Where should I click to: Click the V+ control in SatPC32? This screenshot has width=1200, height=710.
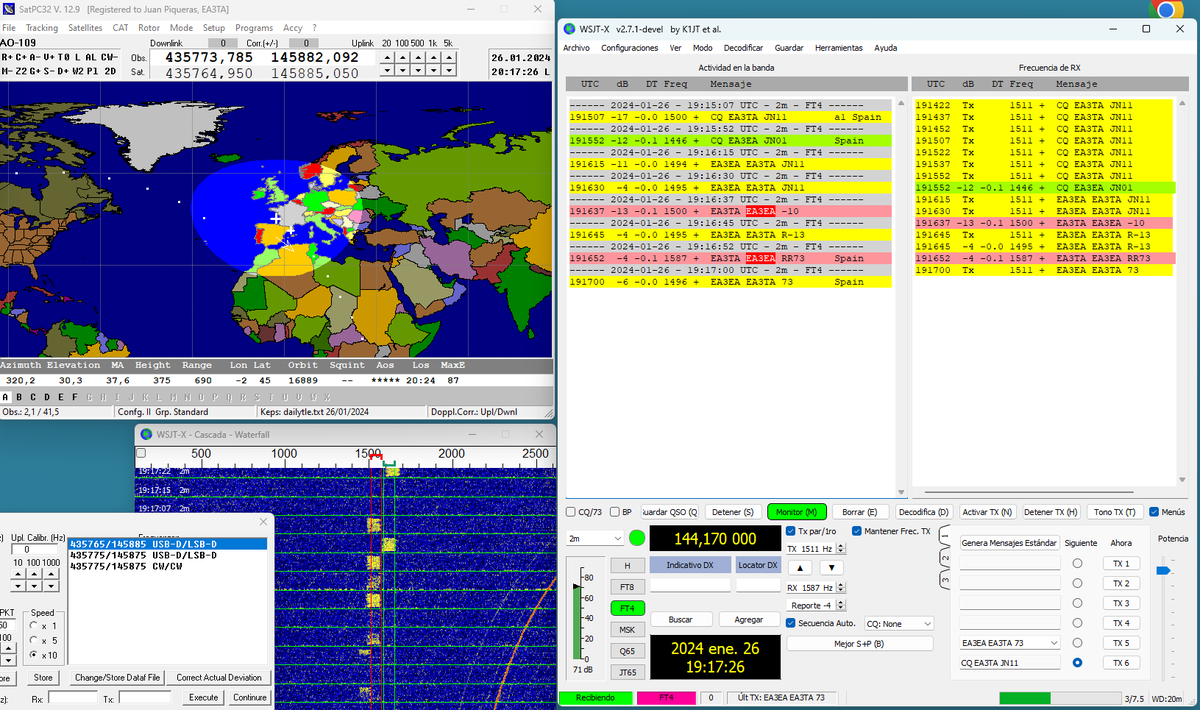click(x=49, y=57)
